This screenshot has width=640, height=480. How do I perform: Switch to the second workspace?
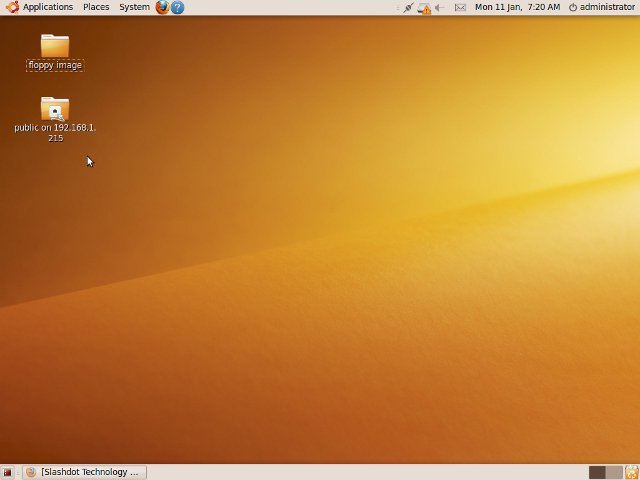[x=613, y=472]
